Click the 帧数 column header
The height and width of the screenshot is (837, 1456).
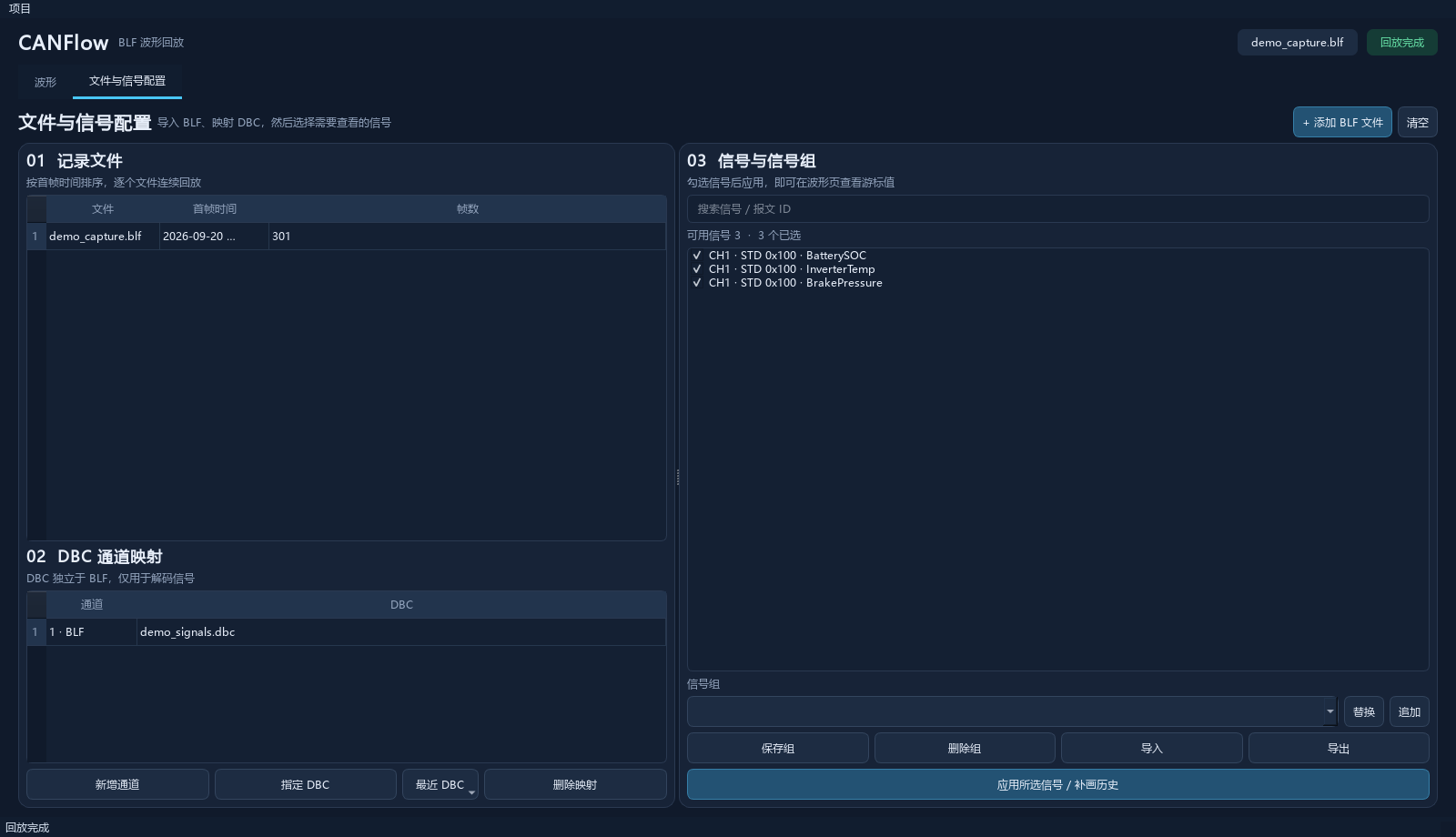pyautogui.click(x=467, y=209)
